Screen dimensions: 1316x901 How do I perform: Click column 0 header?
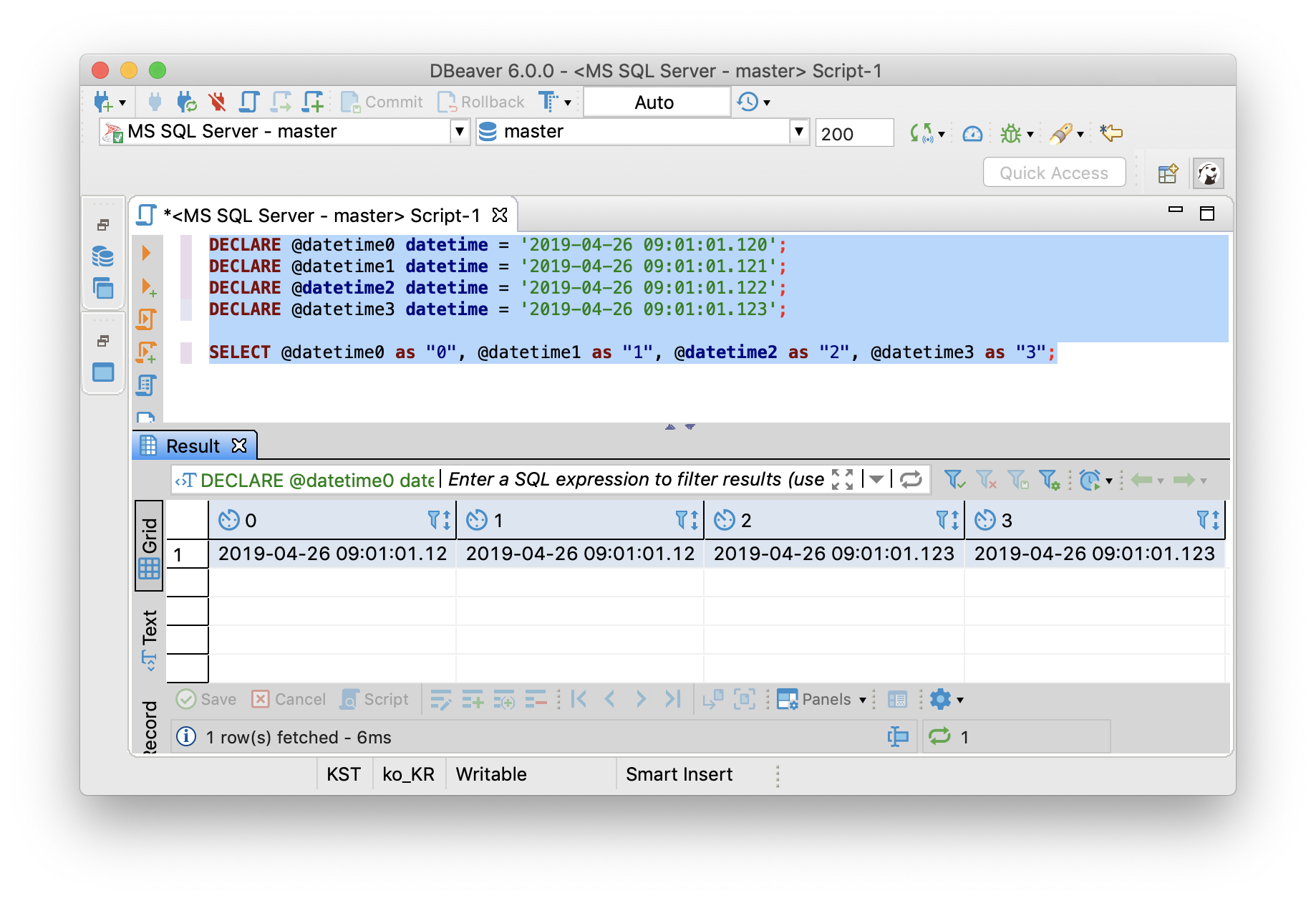pos(332,520)
